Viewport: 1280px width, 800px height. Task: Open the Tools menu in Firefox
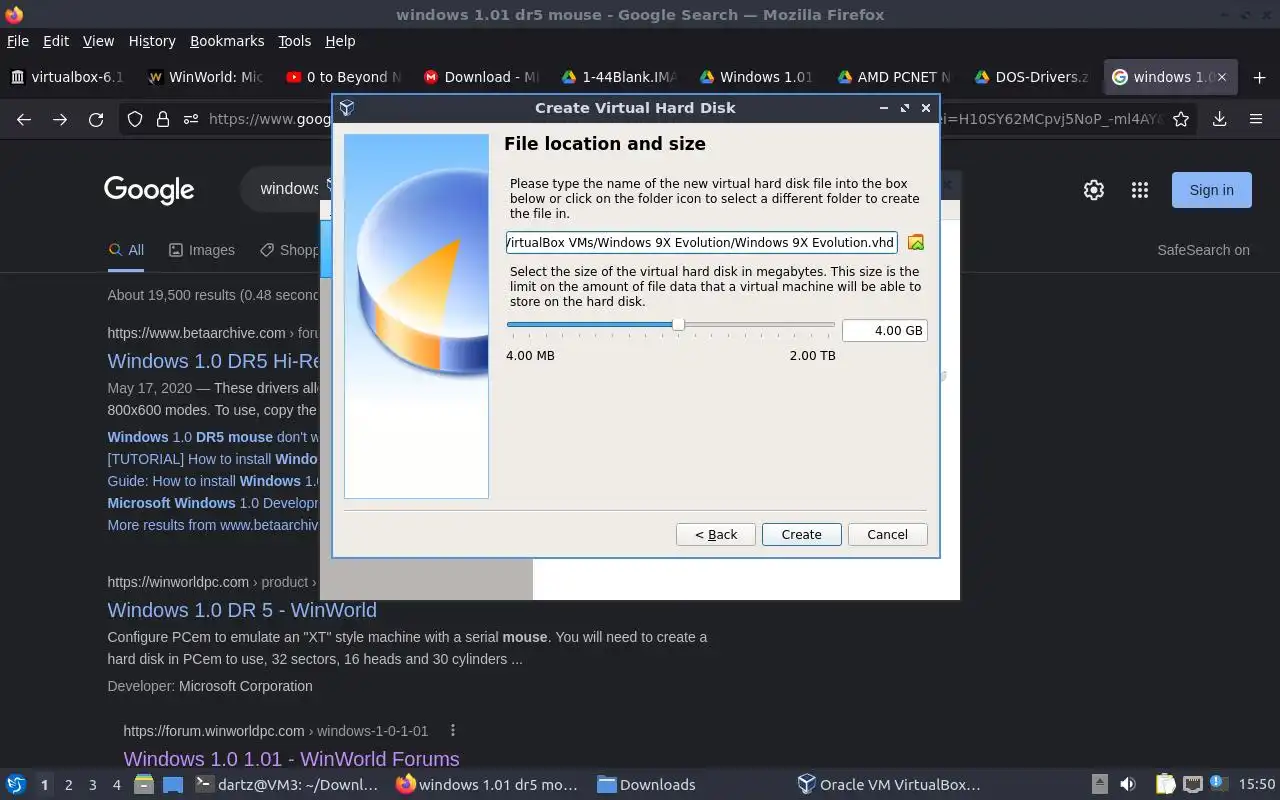[294, 41]
